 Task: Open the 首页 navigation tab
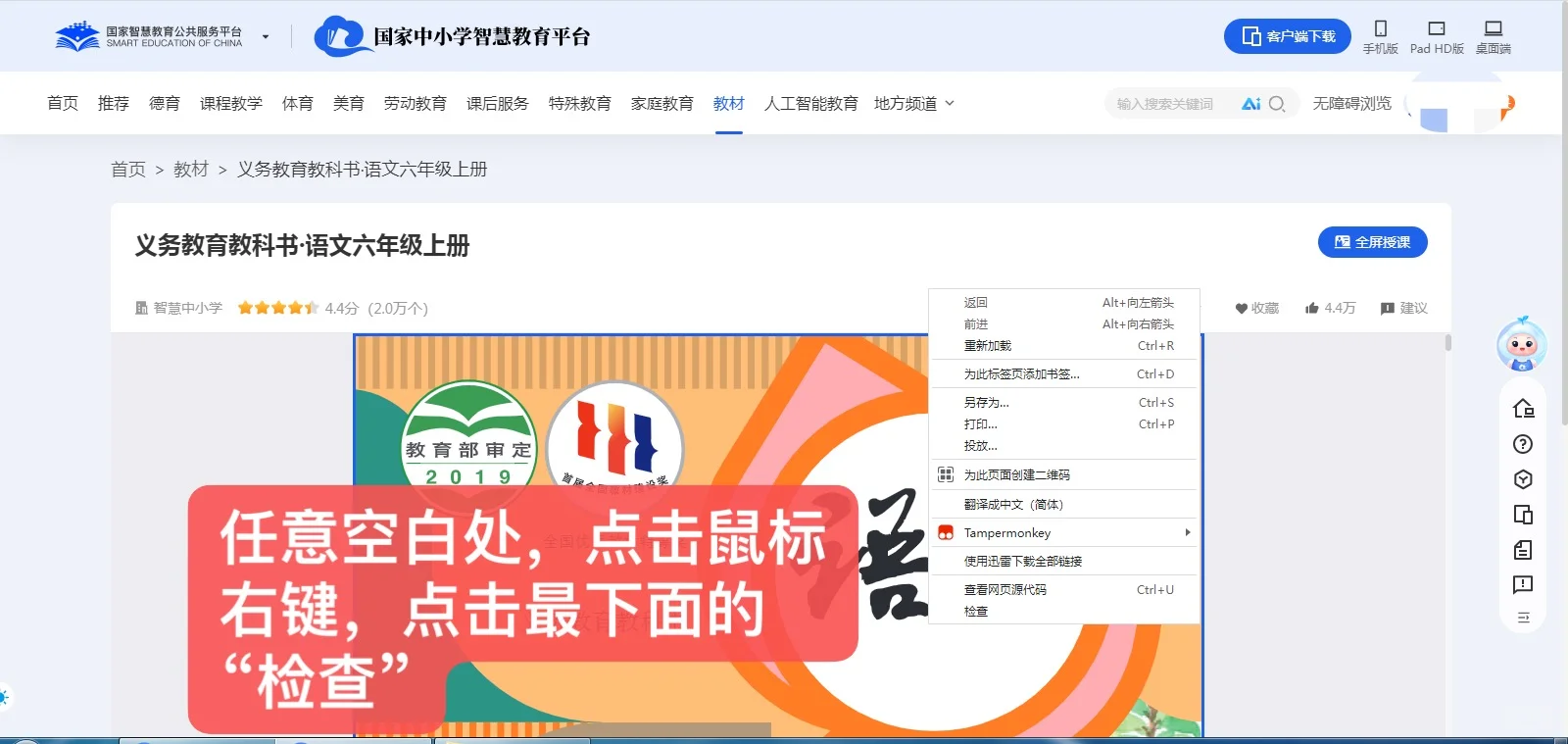click(63, 103)
